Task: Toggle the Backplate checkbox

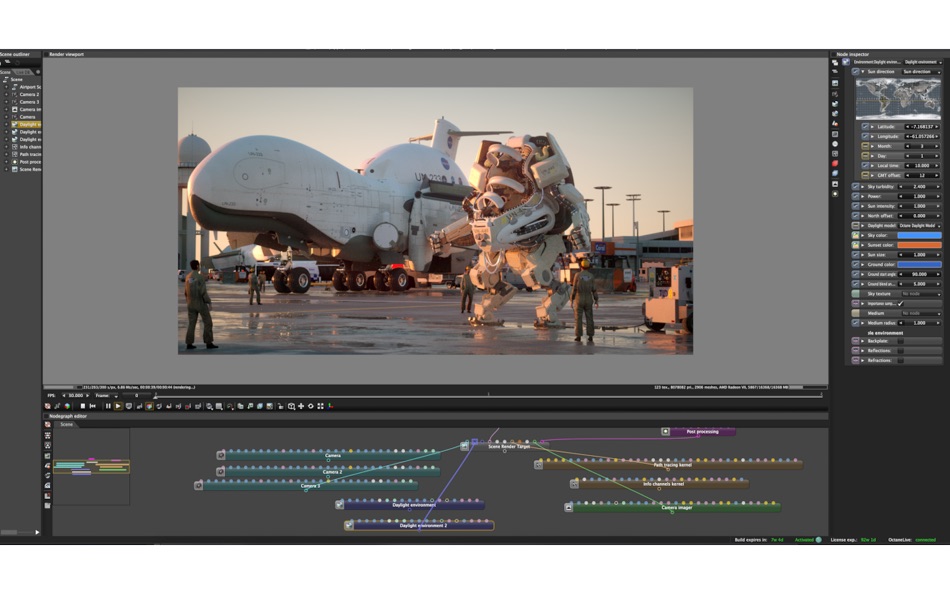Action: coord(900,341)
